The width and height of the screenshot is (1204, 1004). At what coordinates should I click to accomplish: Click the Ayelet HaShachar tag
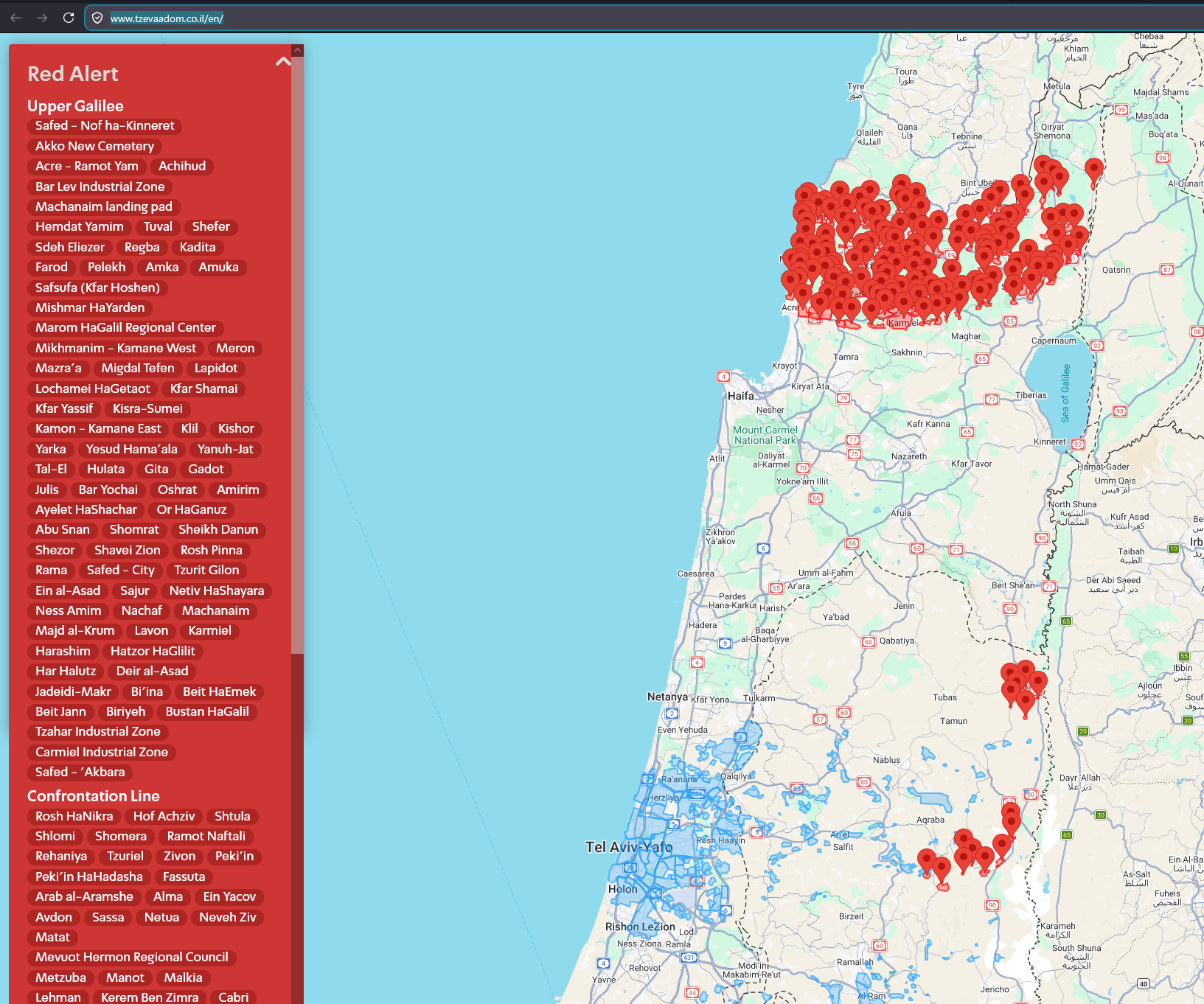click(x=86, y=509)
